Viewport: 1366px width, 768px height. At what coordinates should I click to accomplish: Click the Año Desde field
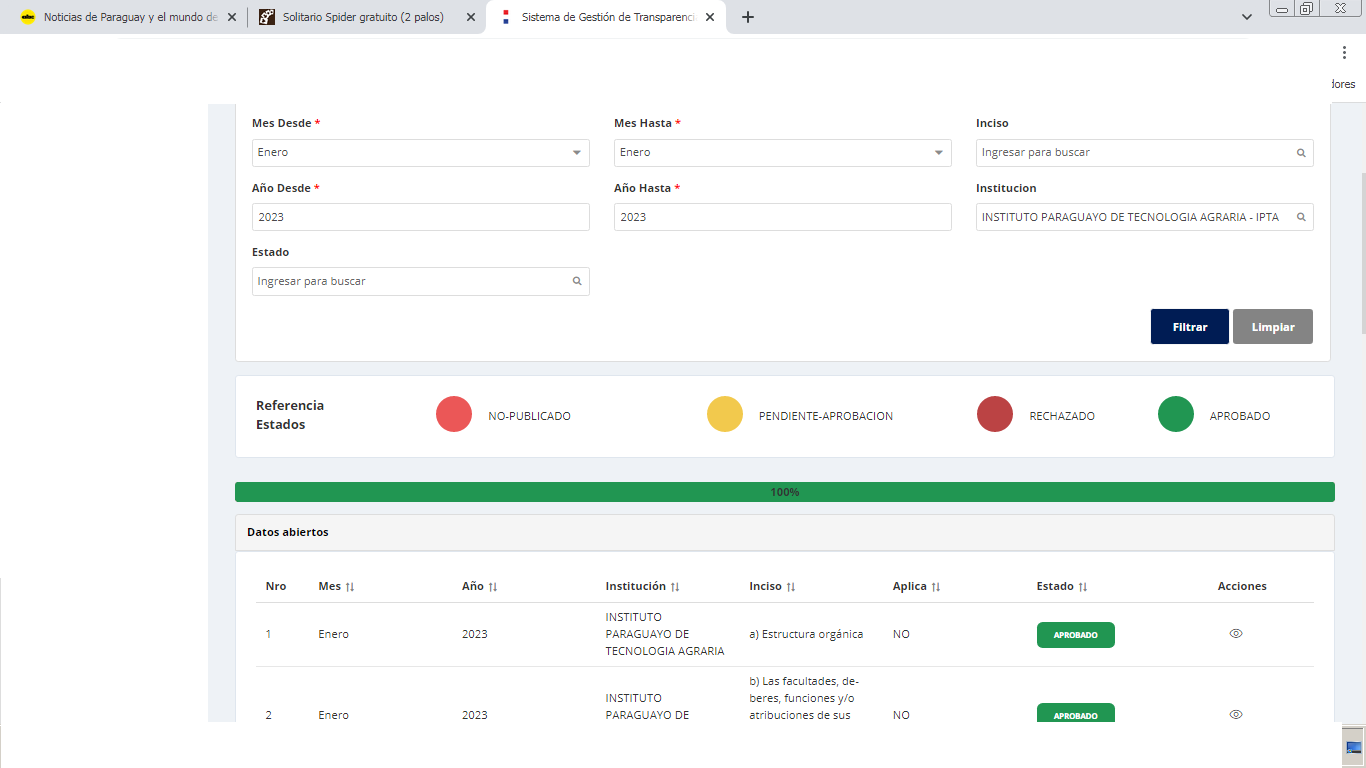point(421,217)
